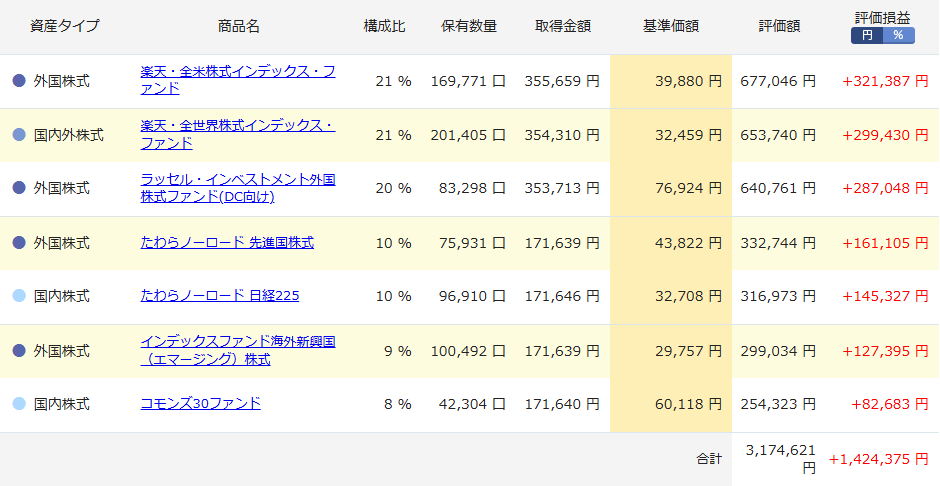940x486 pixels.
Task: Click the 基準価額 column header
Action: (670, 26)
